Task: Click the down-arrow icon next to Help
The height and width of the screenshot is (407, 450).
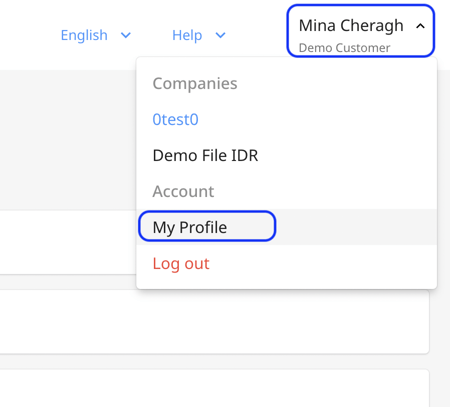Action: (220, 35)
